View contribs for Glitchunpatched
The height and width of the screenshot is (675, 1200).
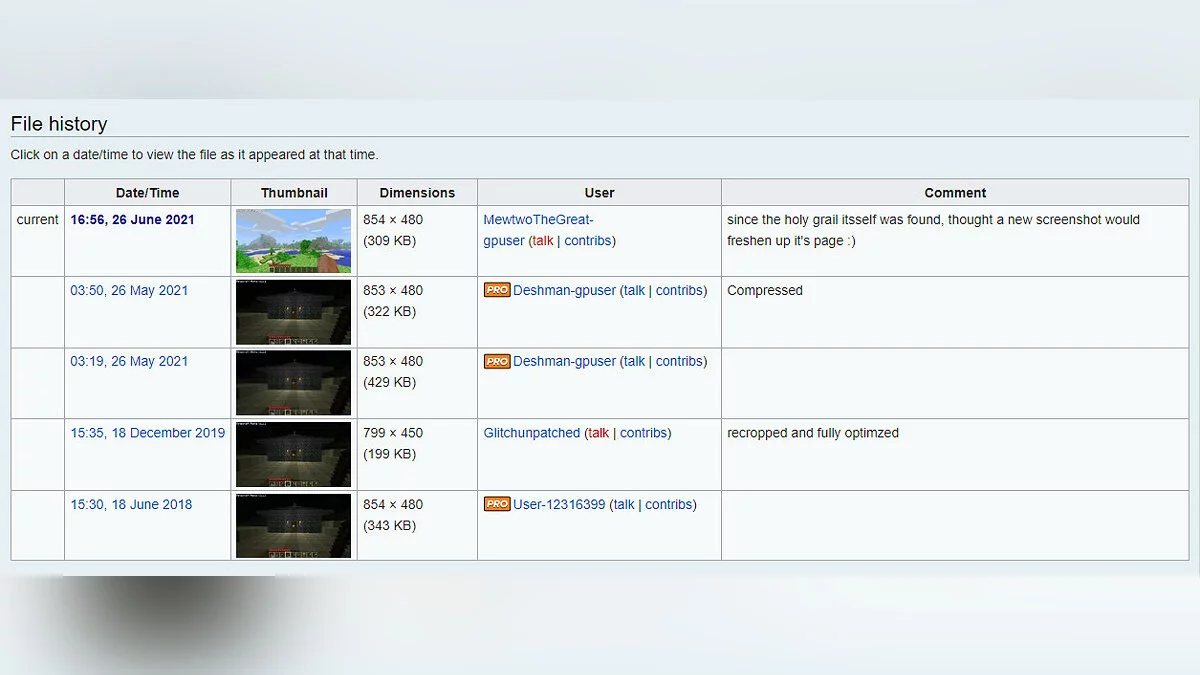tap(643, 433)
